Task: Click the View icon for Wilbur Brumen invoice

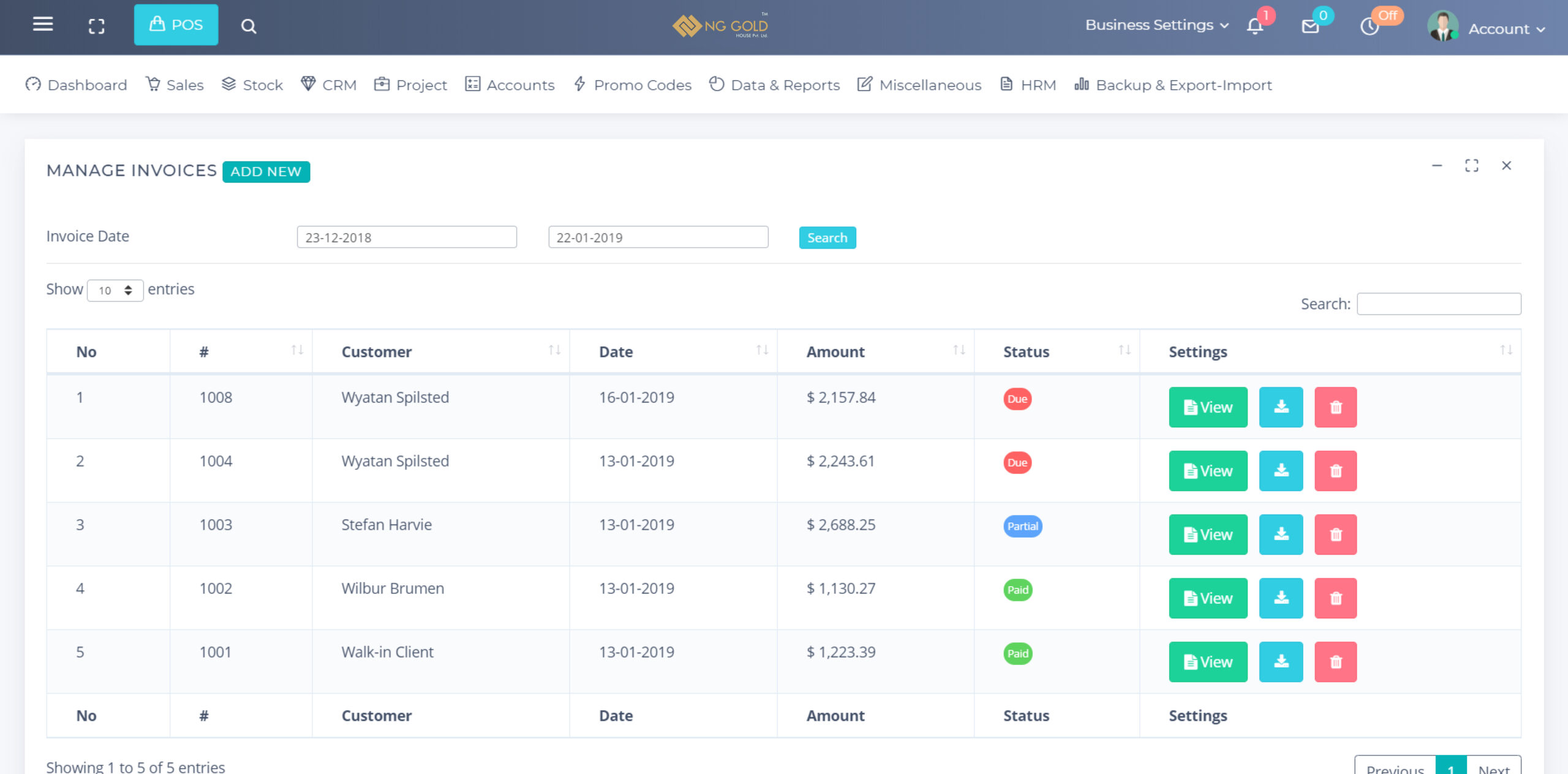Action: click(x=1209, y=596)
